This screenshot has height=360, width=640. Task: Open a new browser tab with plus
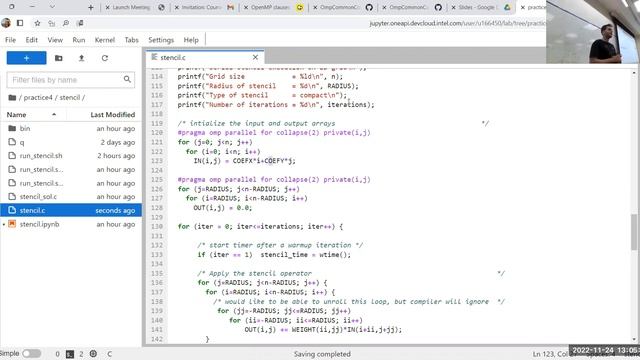click(x=91, y=7)
